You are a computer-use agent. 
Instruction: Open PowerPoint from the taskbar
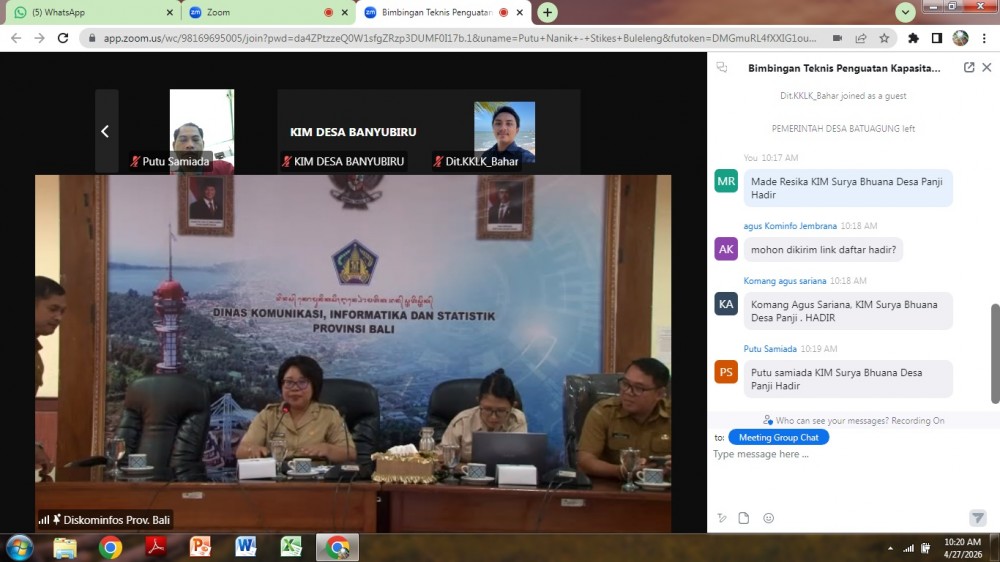pos(201,547)
